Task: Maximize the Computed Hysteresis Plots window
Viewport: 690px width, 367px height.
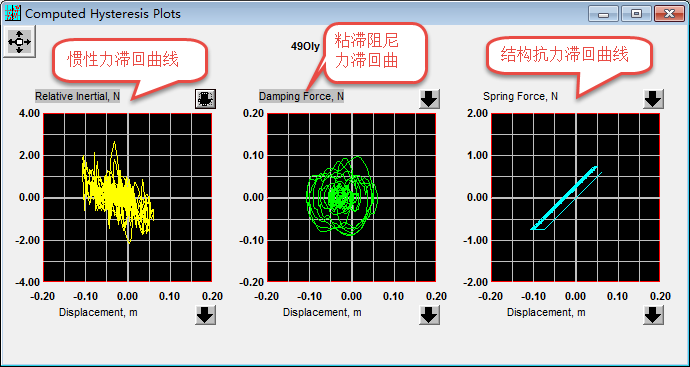Action: tap(636, 14)
